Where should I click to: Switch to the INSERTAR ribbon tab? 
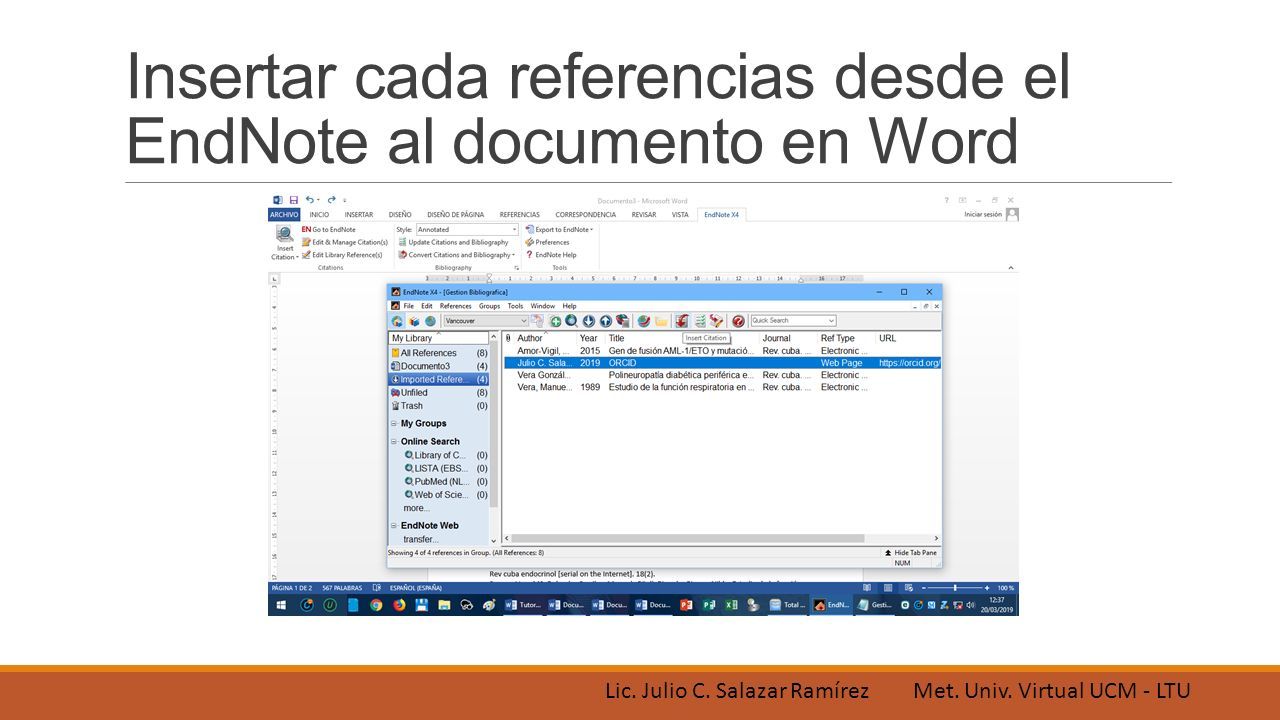pyautogui.click(x=359, y=214)
